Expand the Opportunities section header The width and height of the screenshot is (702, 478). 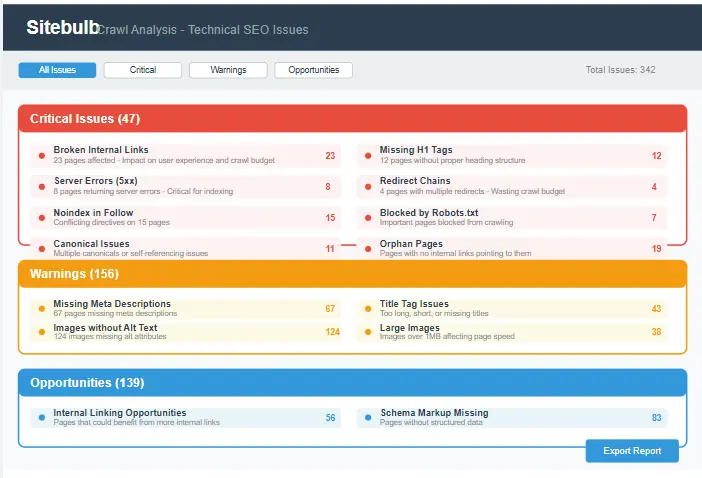pyautogui.click(x=352, y=383)
